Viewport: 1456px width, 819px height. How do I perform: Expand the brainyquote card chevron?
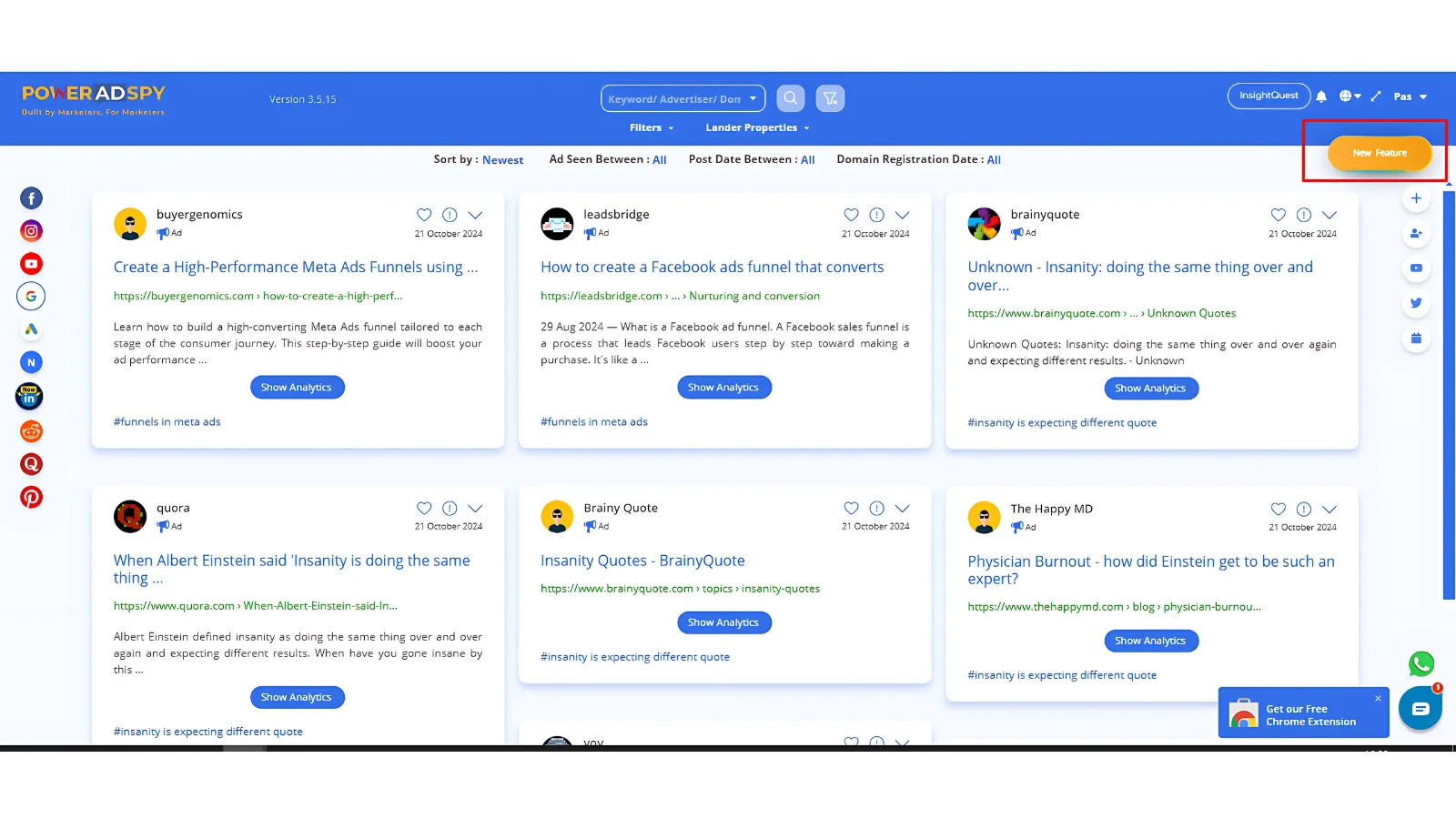click(x=1330, y=215)
